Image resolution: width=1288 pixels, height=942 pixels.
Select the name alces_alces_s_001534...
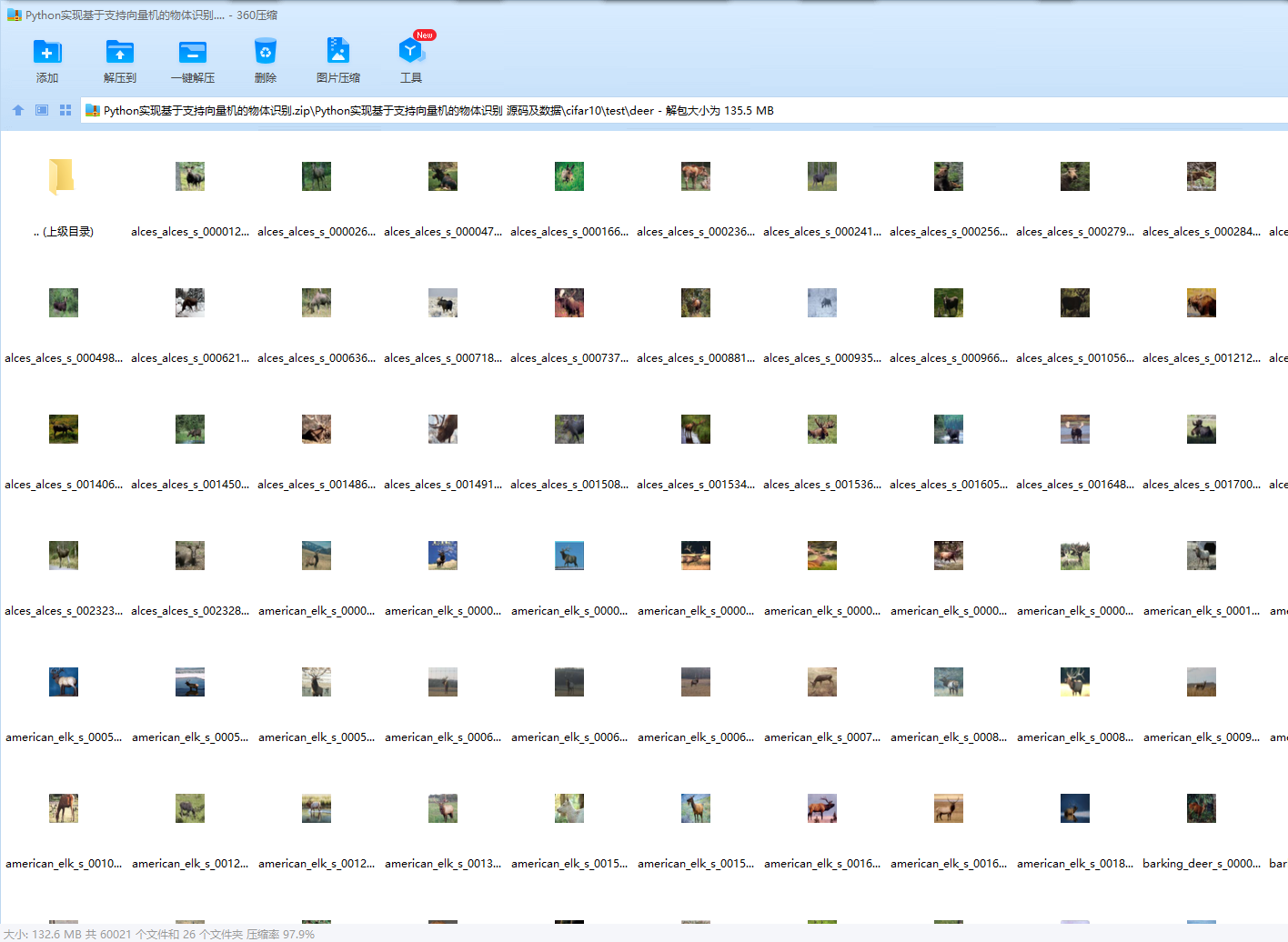pyautogui.click(x=696, y=485)
